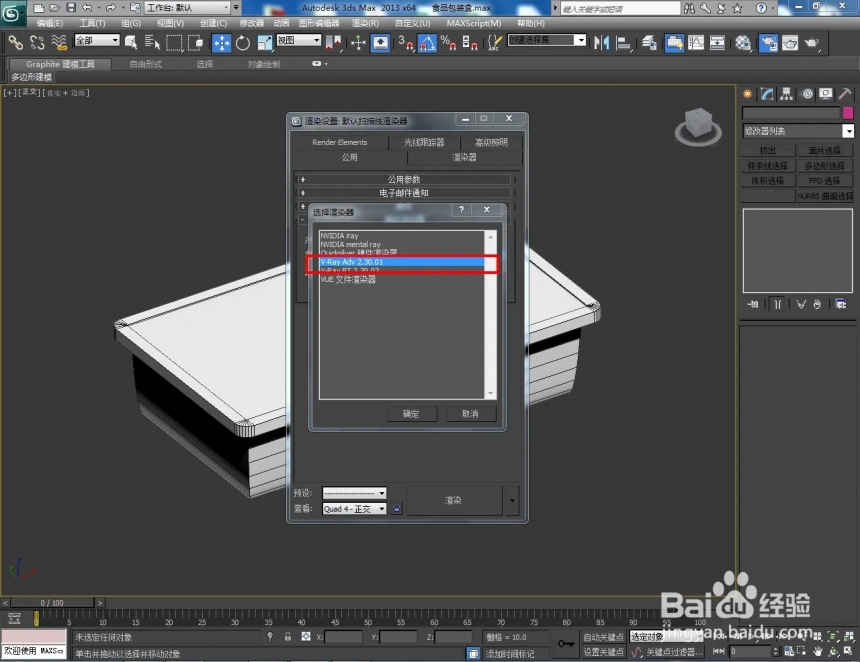Click the 面片选择 modifier button

(824, 150)
